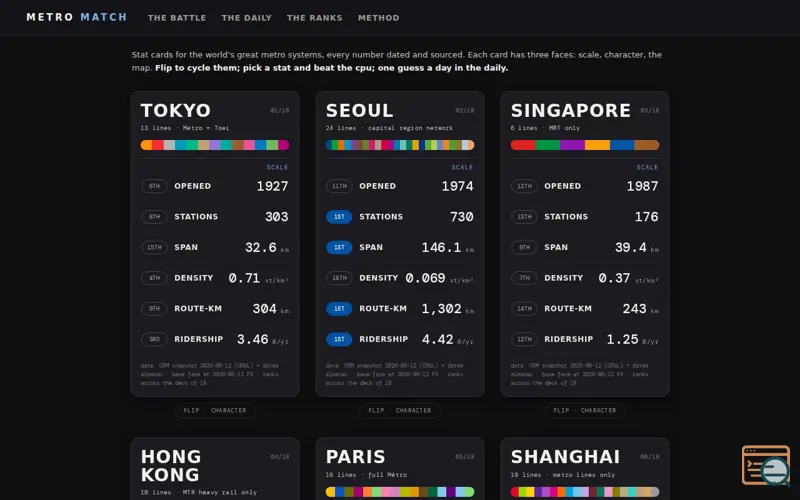Open The Daily section
This screenshot has width=800, height=500.
(246, 18)
